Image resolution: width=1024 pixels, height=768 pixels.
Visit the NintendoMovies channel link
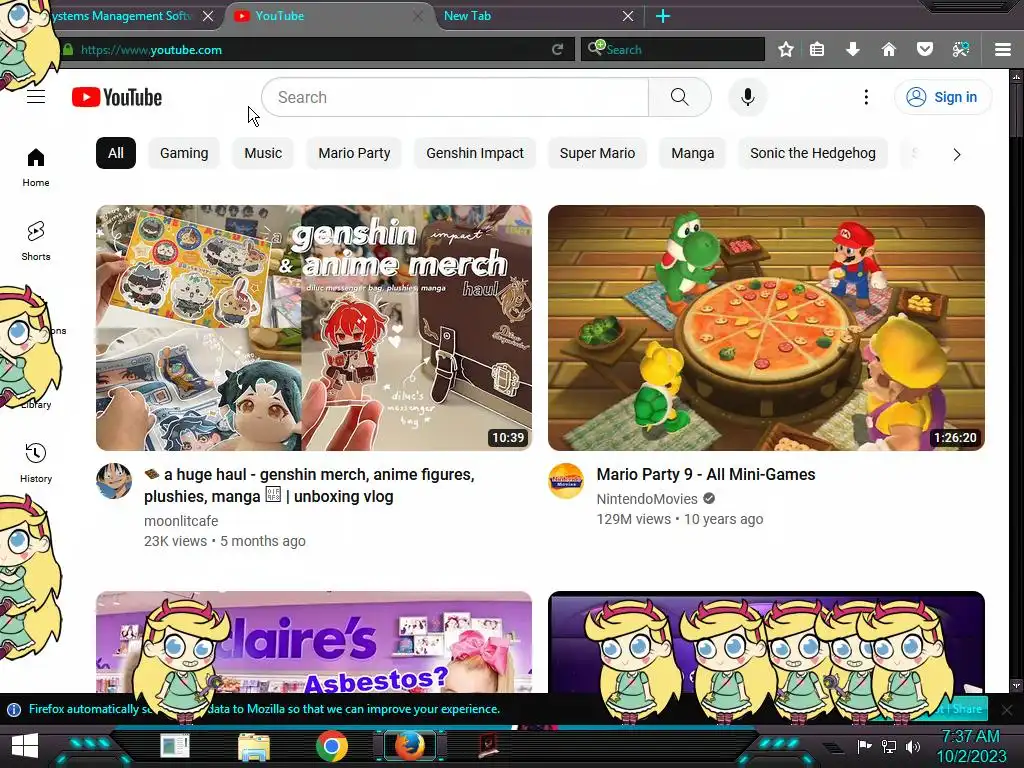[x=647, y=499]
